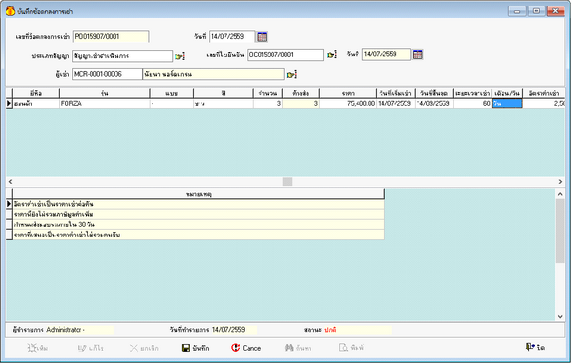Click the ยกเลิก (Void) button with the X icon
572x364 pixels.
[144, 348]
